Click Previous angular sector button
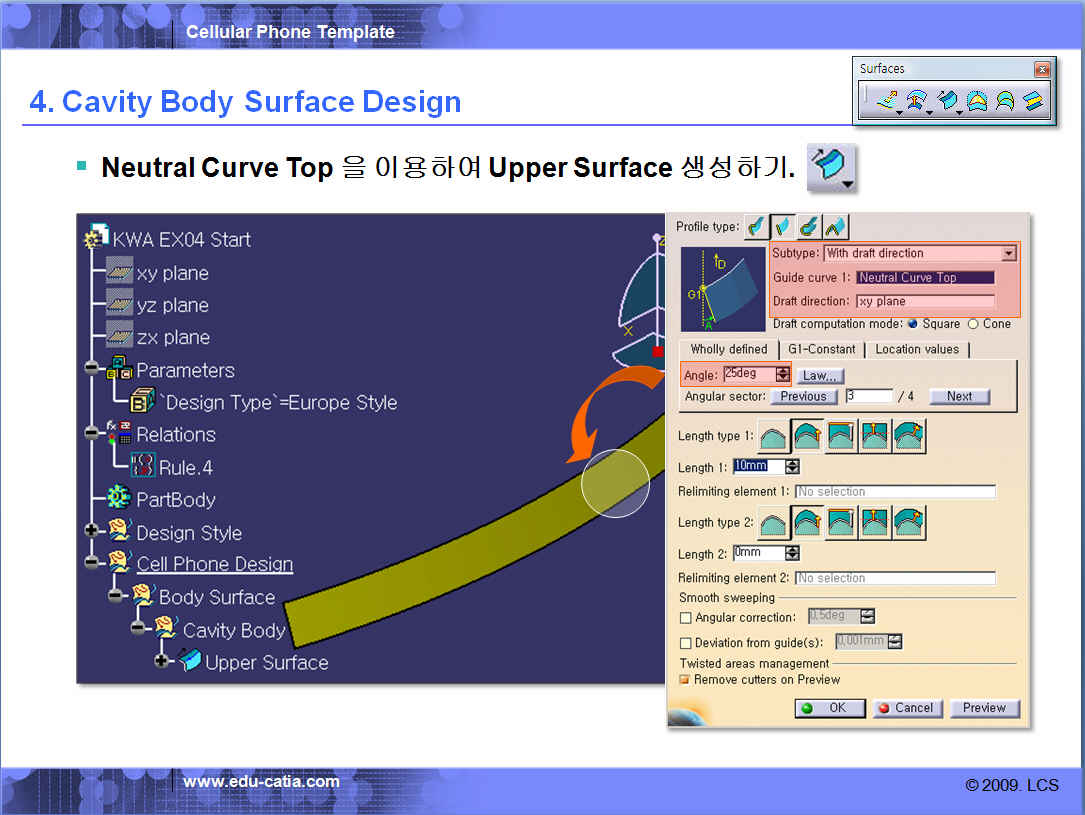This screenshot has width=1085, height=815. (803, 396)
